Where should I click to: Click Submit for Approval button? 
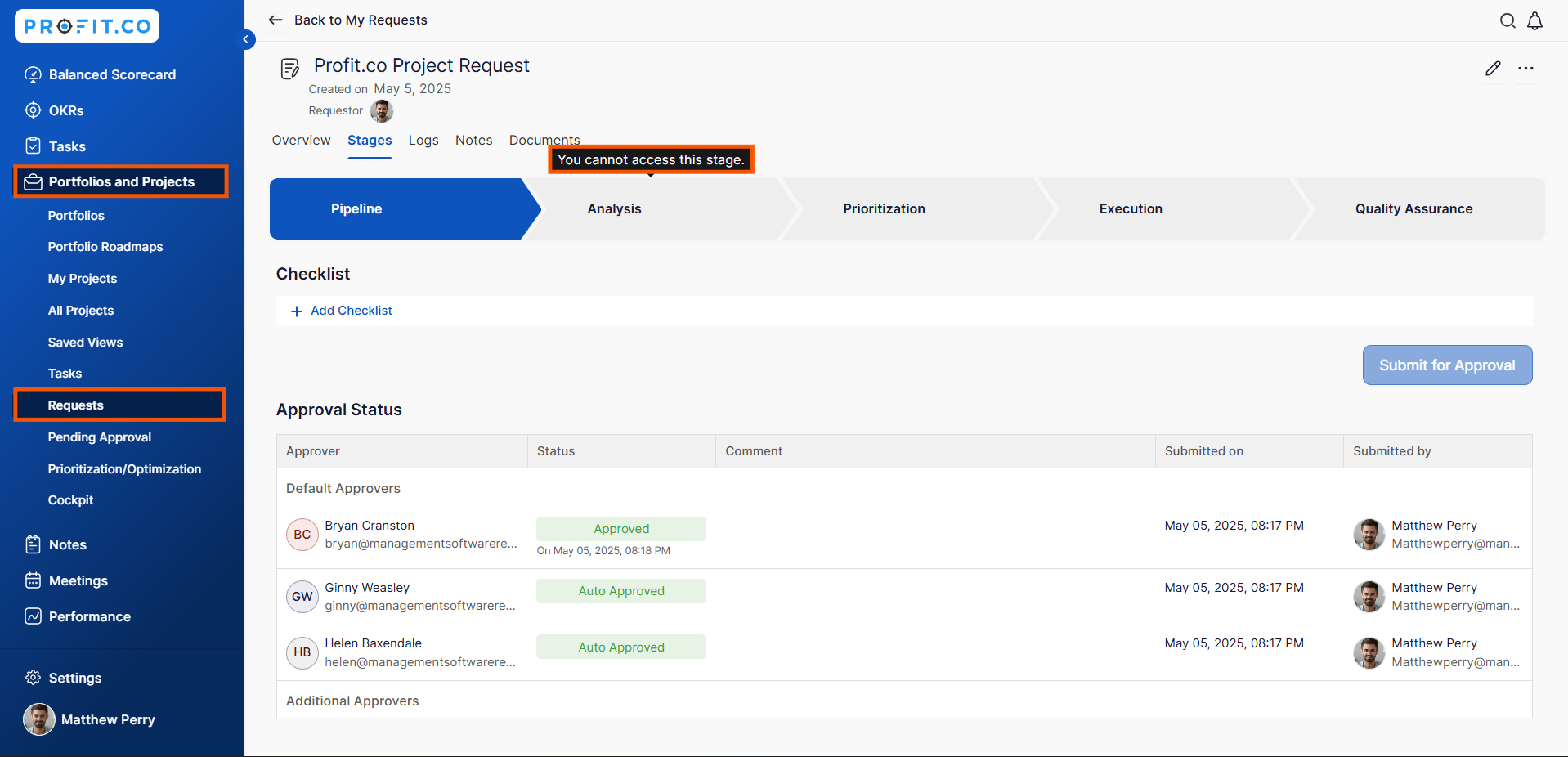(x=1447, y=365)
